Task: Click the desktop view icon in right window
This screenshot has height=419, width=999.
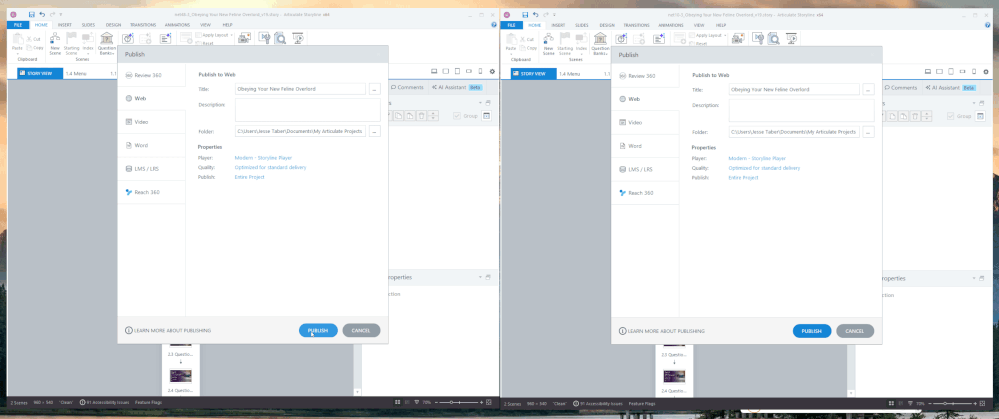Action: click(928, 71)
